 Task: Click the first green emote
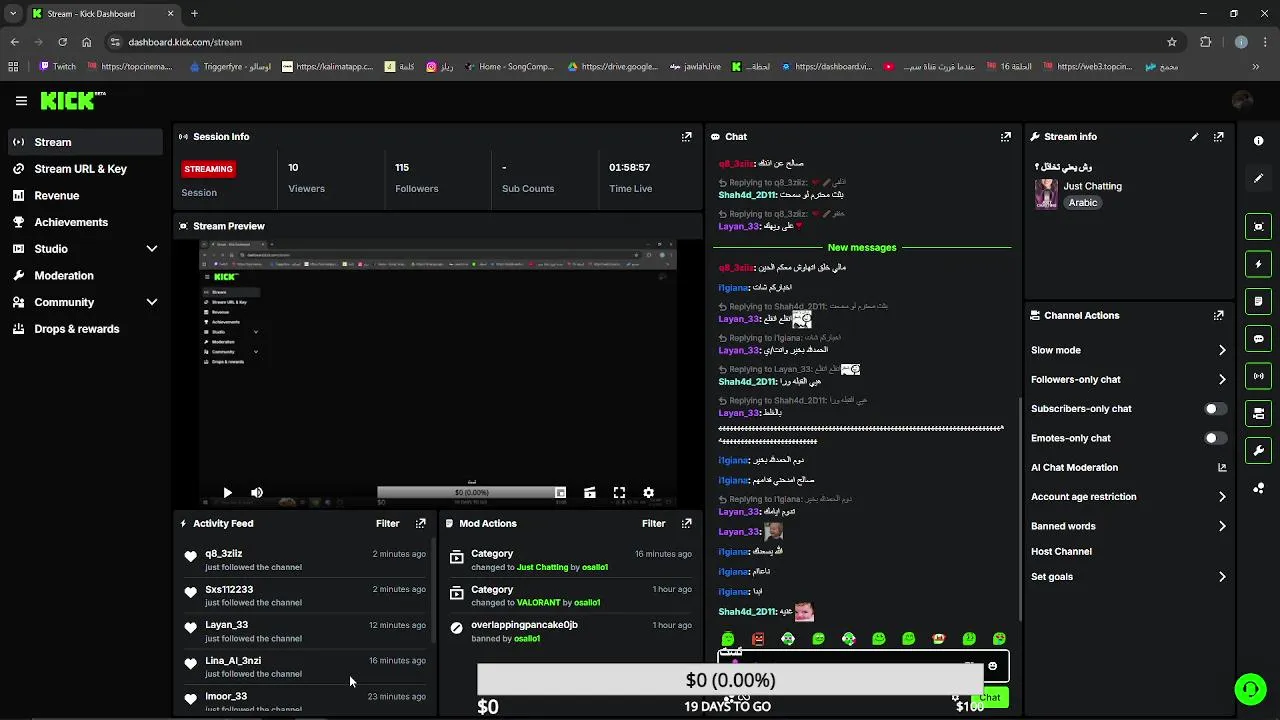coord(728,639)
